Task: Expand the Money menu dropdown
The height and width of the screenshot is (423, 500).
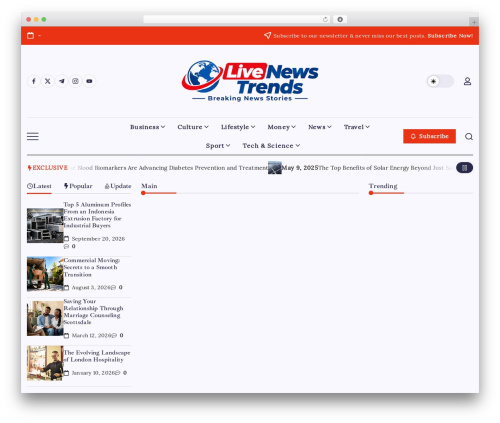Action: coord(281,127)
